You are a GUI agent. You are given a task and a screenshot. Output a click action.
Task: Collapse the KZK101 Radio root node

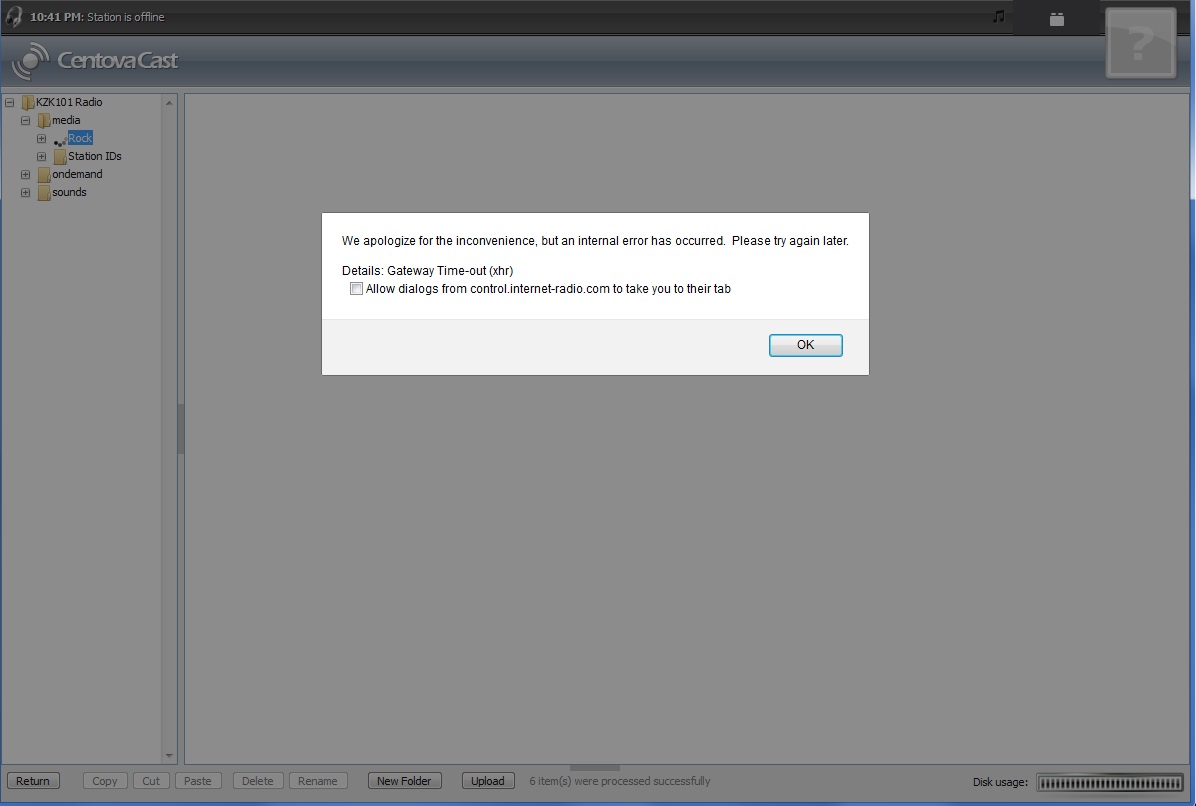pos(8,101)
